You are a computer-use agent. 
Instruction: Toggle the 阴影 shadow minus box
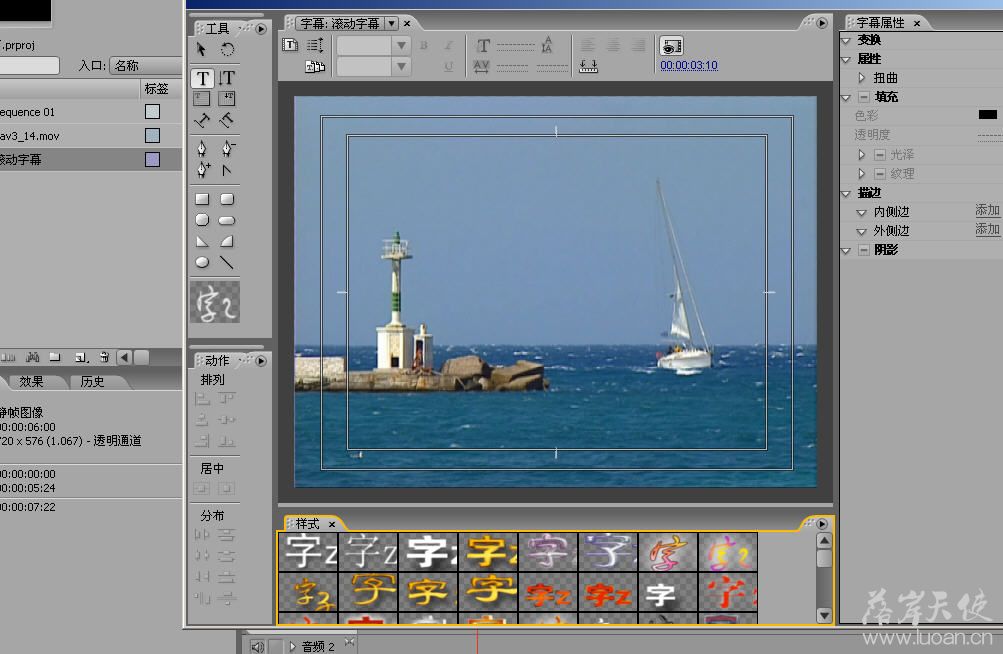[864, 250]
